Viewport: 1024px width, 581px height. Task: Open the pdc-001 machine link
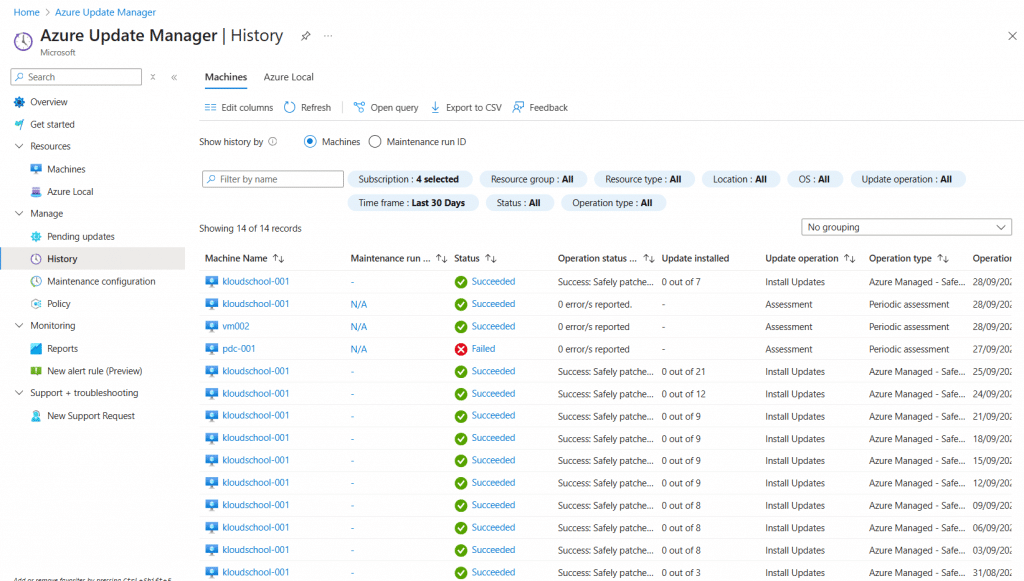238,349
